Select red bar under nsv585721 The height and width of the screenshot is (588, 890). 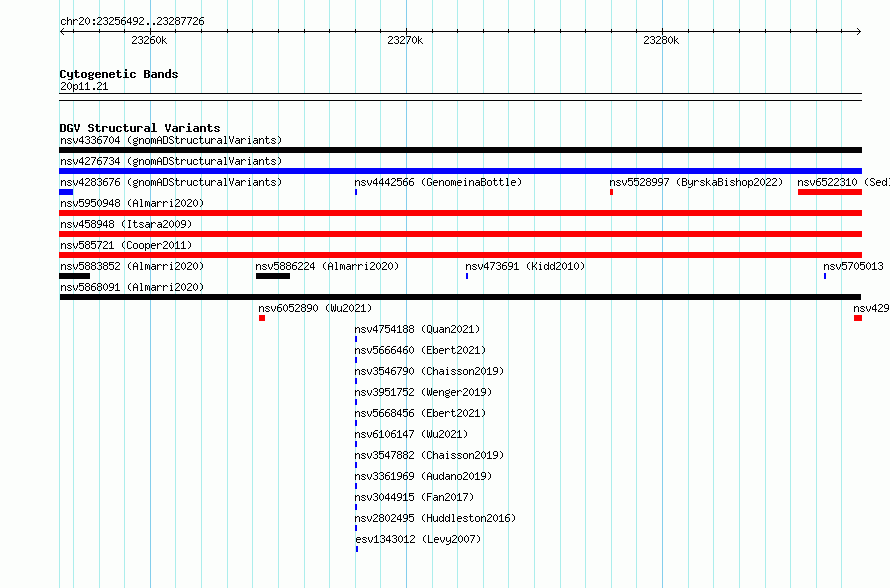click(460, 255)
